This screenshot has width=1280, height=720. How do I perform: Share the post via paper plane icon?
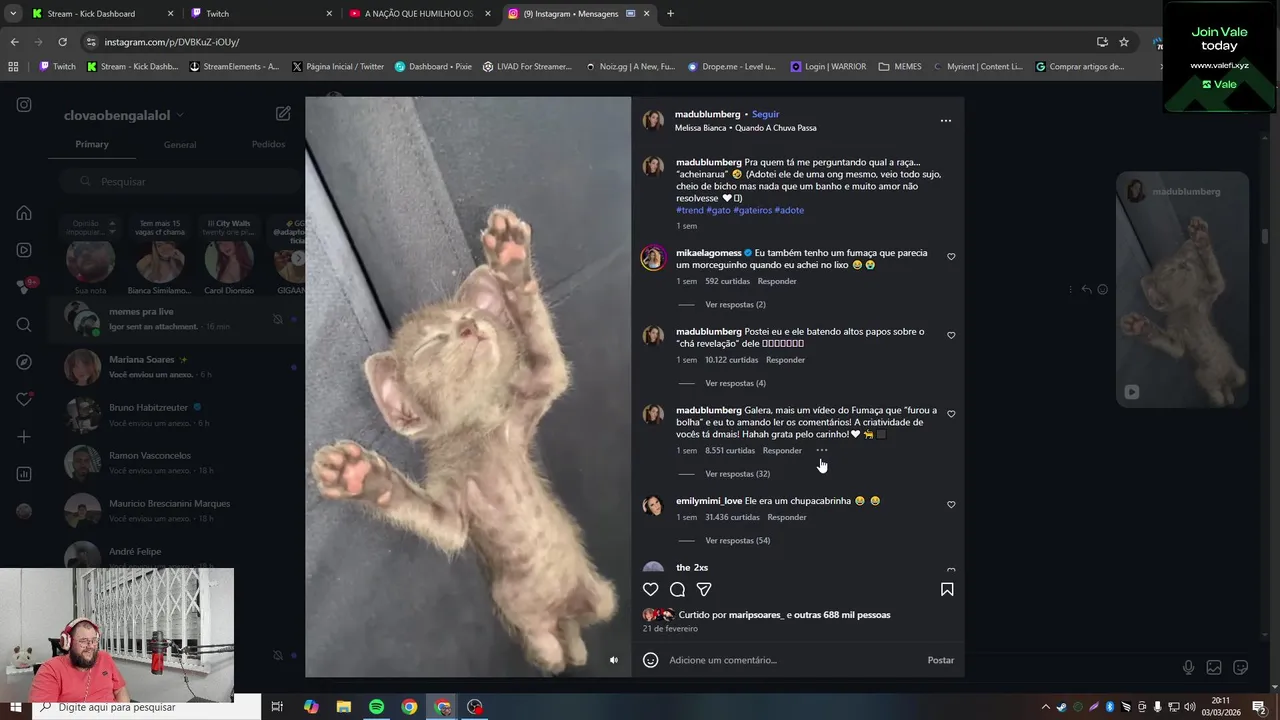point(704,590)
